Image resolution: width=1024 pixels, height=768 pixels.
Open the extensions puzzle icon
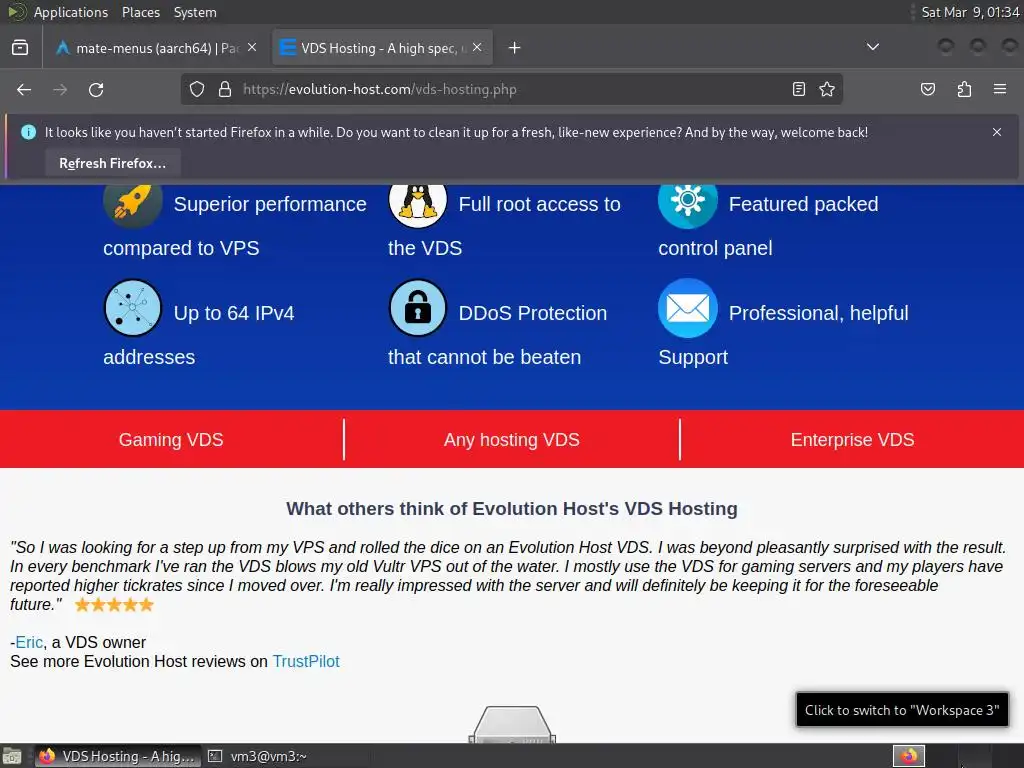tap(964, 89)
